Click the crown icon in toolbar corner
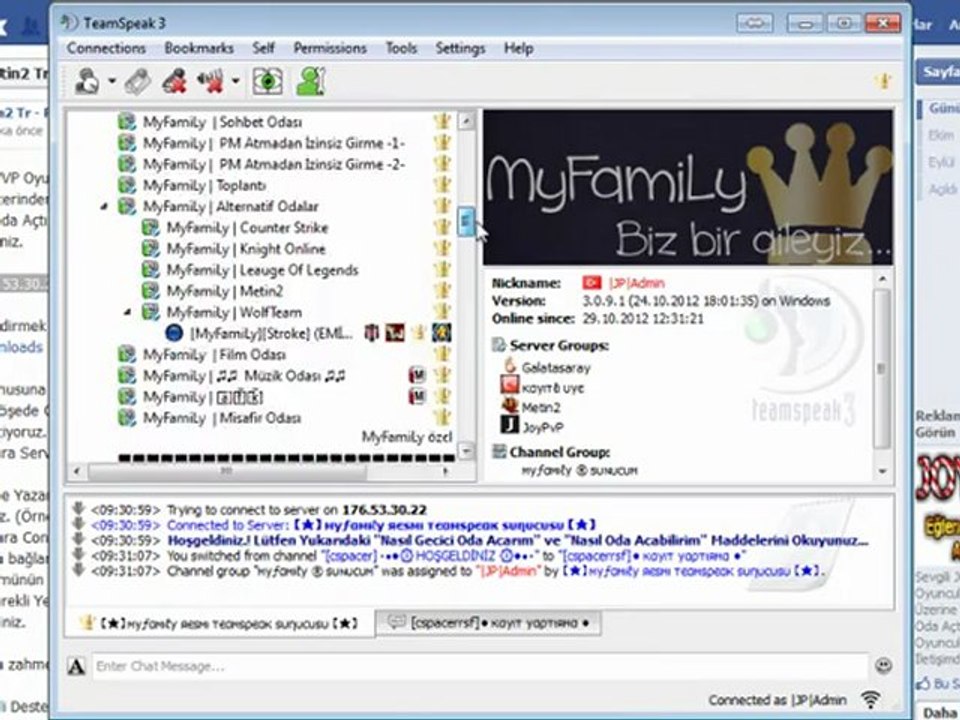The height and width of the screenshot is (720, 960). [883, 81]
